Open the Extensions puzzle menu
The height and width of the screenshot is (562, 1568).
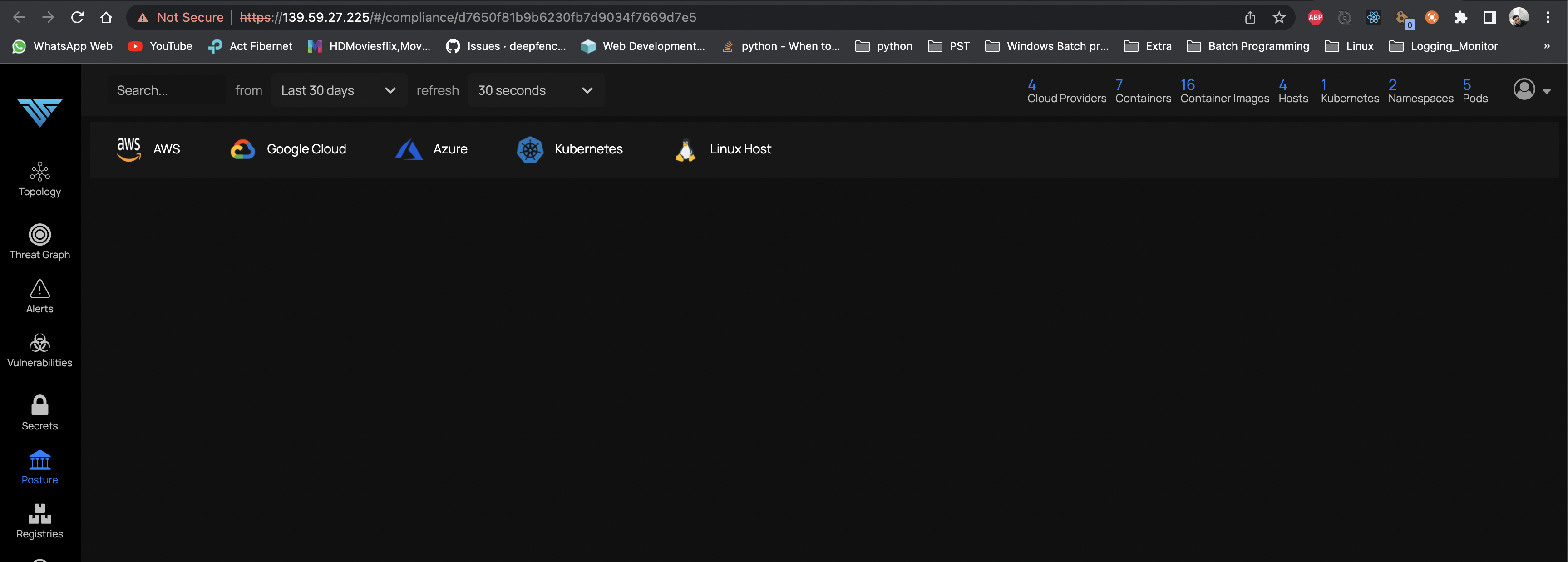coord(1460,17)
